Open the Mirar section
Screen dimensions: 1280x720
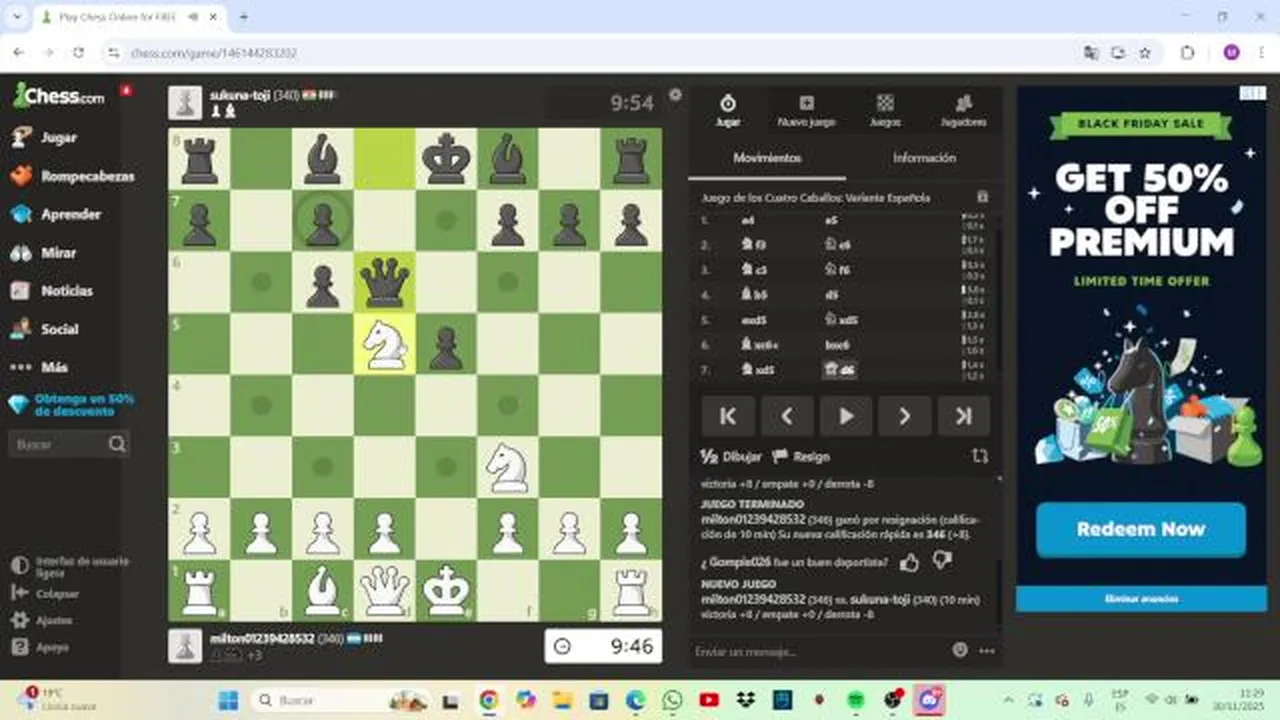tap(45, 253)
